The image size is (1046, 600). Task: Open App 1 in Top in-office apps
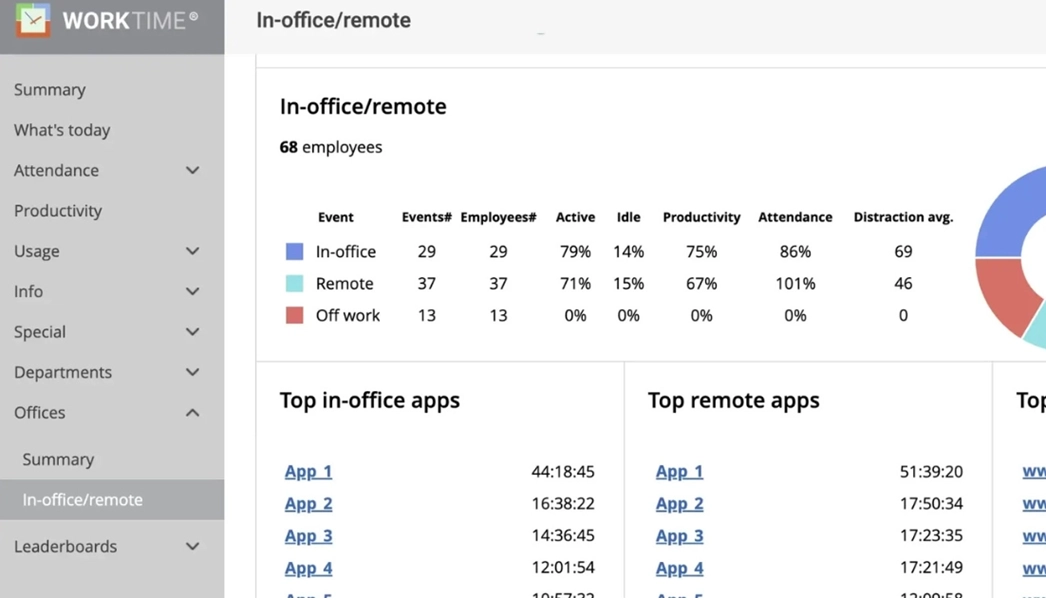(x=308, y=472)
